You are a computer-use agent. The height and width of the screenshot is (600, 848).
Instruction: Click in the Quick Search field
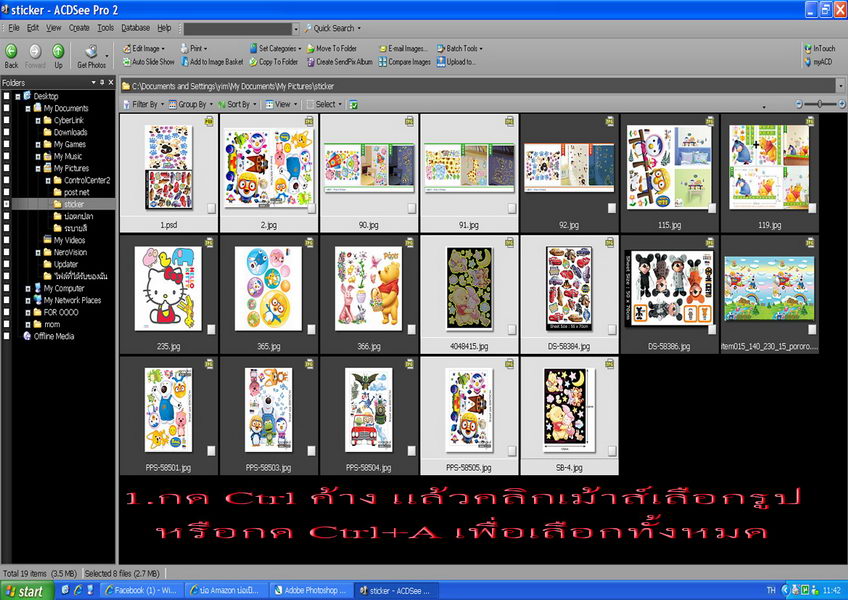238,28
